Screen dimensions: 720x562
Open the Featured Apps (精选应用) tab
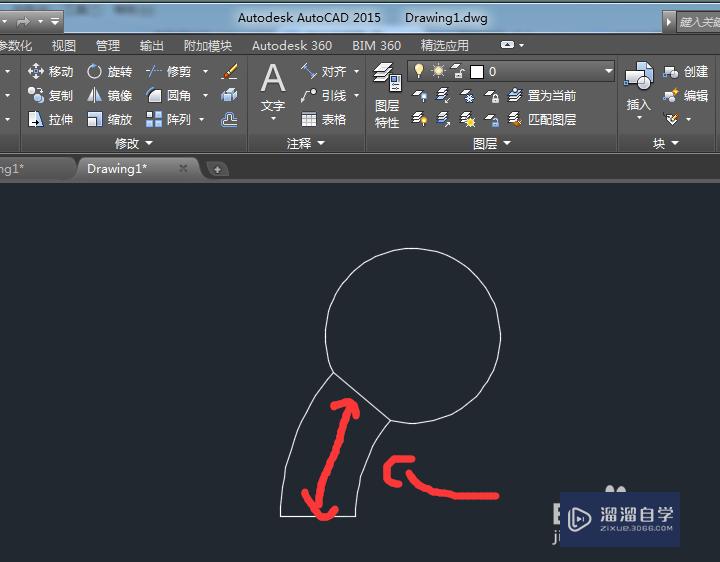[x=444, y=45]
